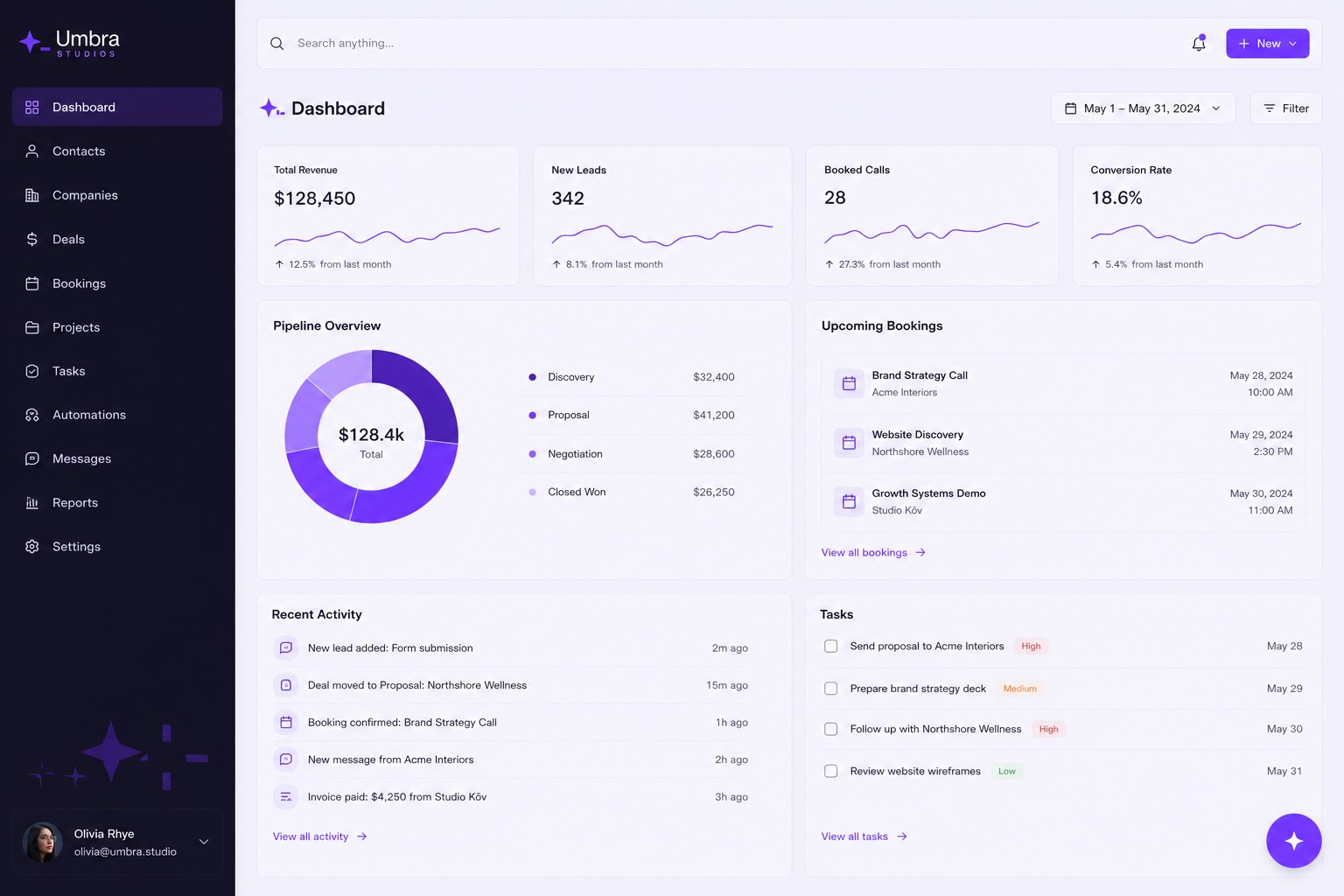This screenshot has width=1344, height=896.
Task: Open Reports from the sidebar
Action: click(117, 502)
